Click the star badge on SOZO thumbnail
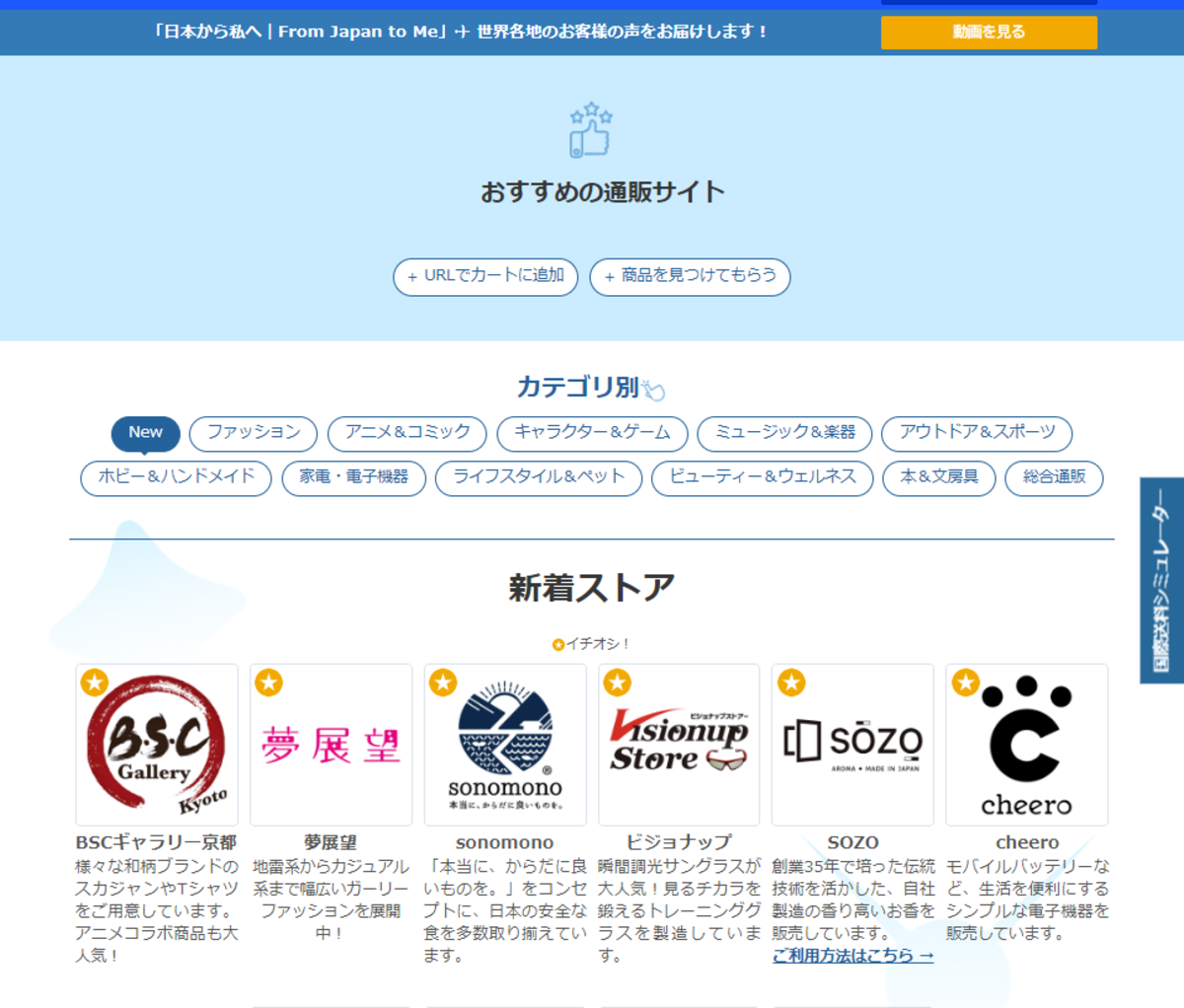This screenshot has height=1008, width=1184. [790, 682]
